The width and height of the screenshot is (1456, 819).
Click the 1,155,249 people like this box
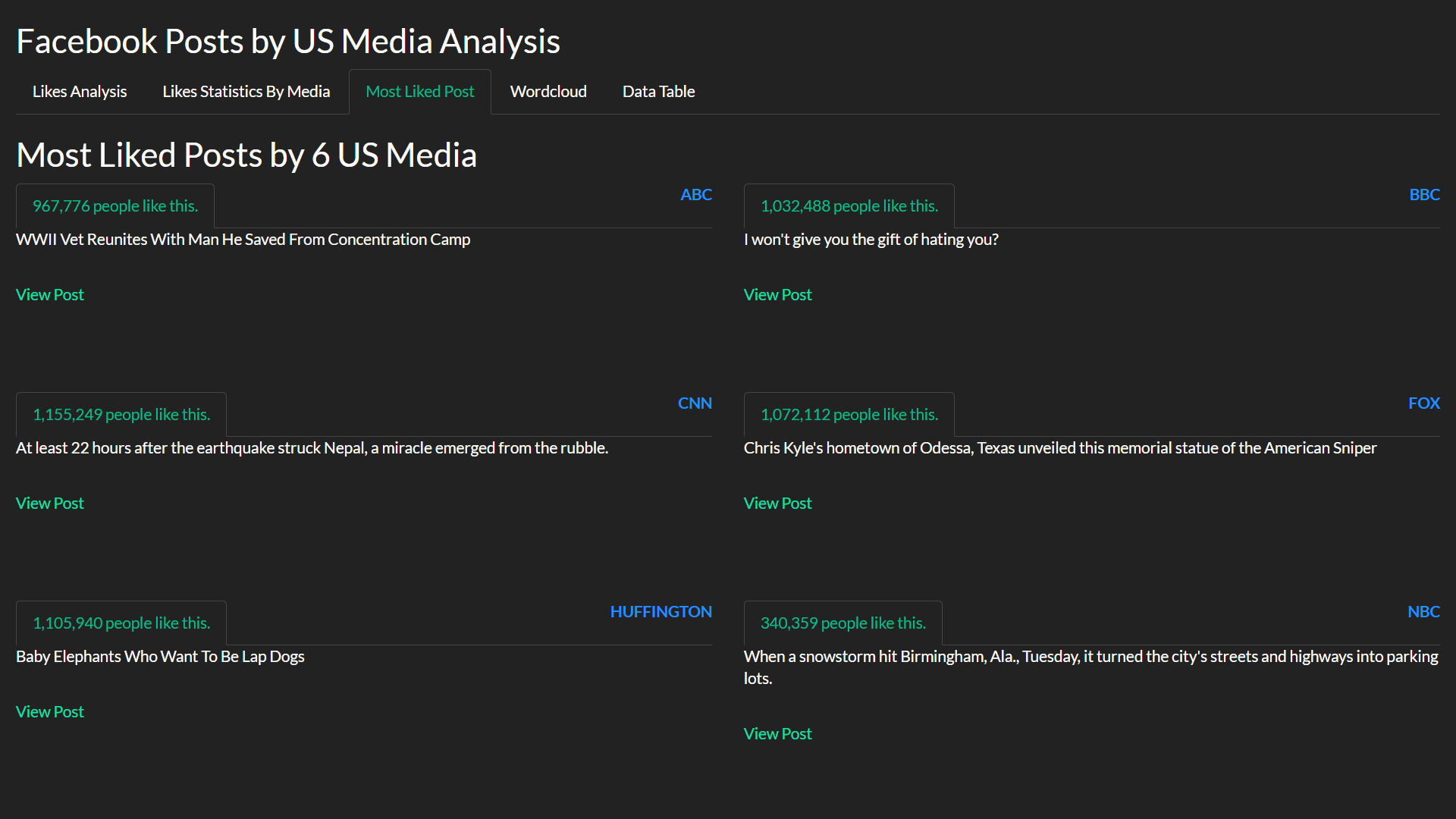pyautogui.click(x=121, y=415)
